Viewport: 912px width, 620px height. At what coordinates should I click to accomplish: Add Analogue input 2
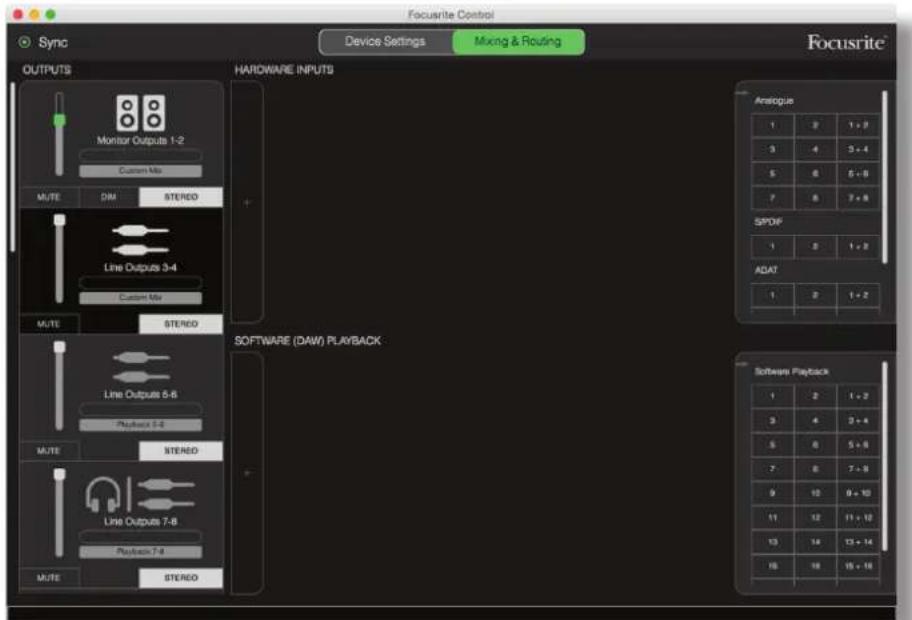point(815,125)
